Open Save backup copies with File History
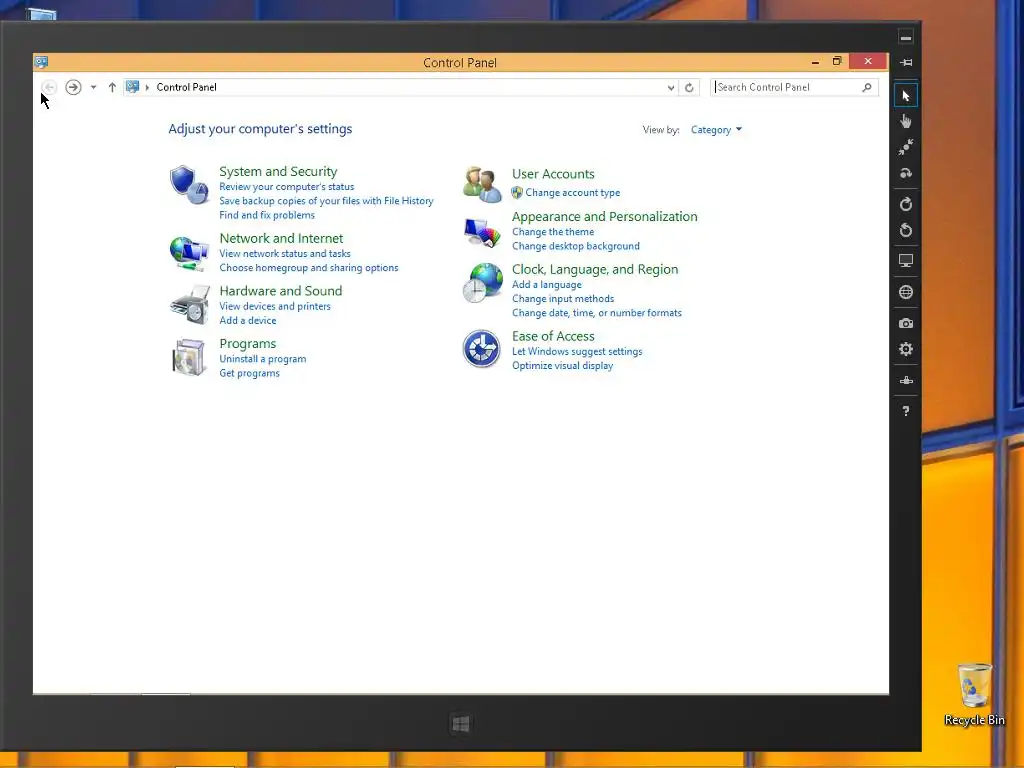The height and width of the screenshot is (768, 1024). [x=327, y=200]
